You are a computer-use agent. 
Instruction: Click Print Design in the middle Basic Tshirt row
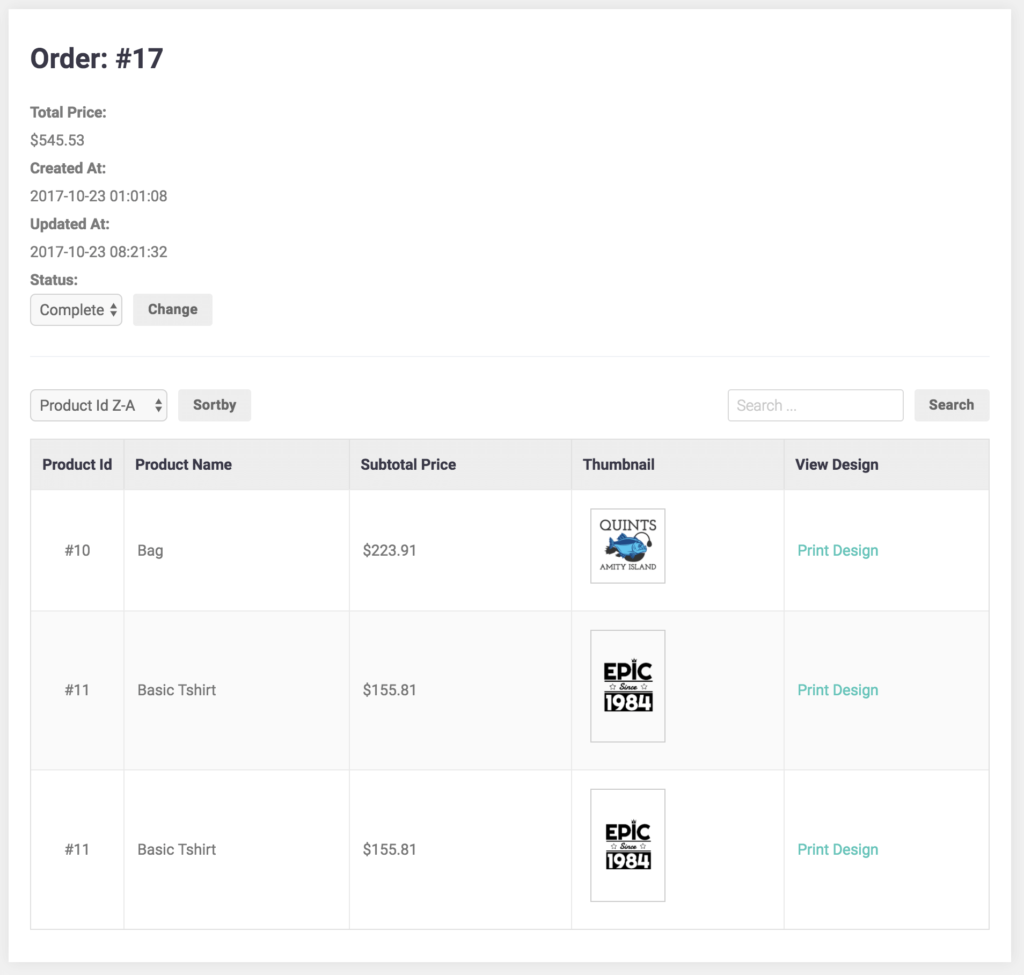837,690
